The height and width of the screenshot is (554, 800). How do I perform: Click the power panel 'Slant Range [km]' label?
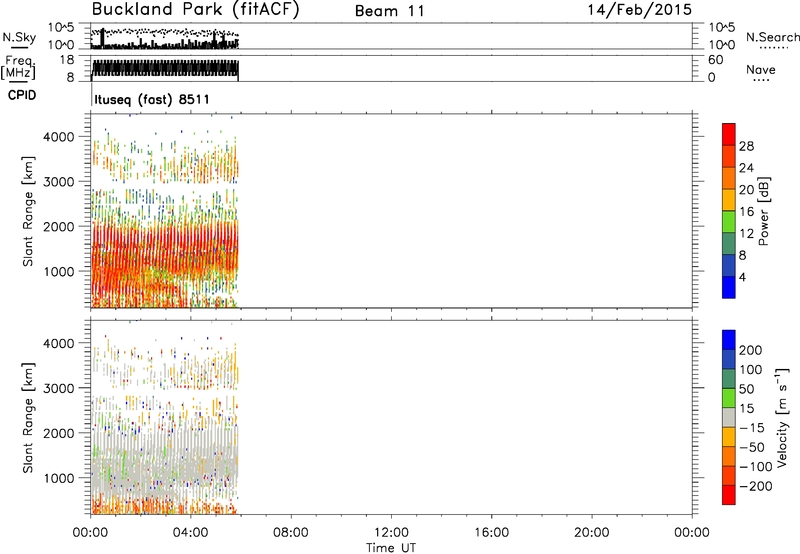[x=28, y=211]
